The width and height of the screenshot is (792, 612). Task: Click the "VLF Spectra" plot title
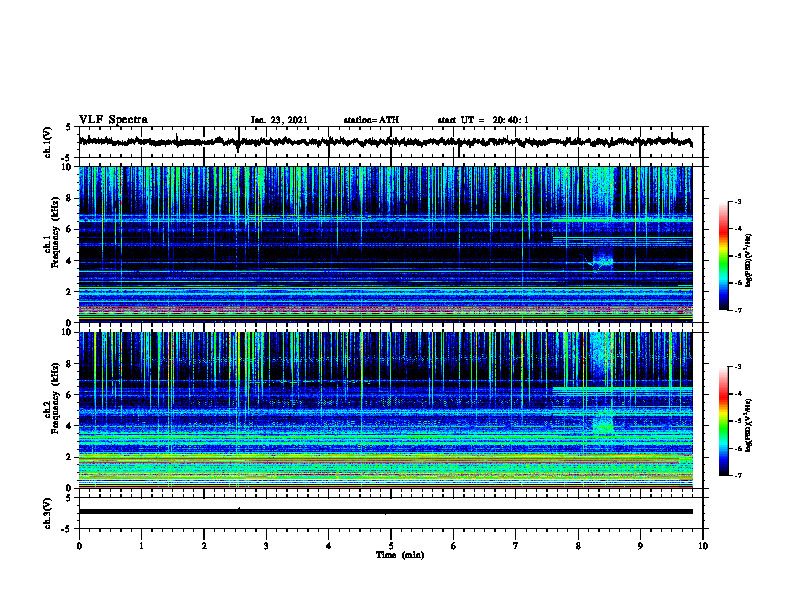pyautogui.click(x=113, y=120)
